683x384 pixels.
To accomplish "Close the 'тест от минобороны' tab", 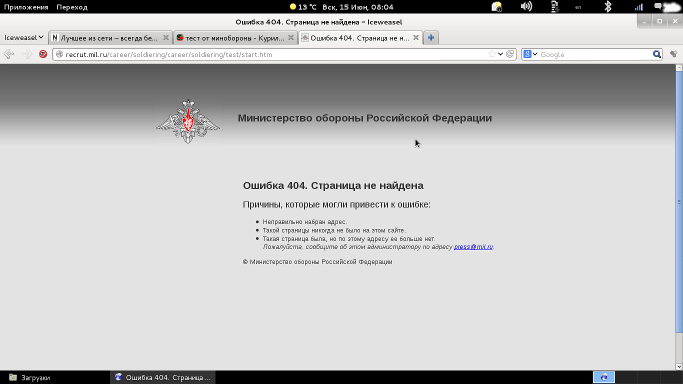I will (291, 38).
